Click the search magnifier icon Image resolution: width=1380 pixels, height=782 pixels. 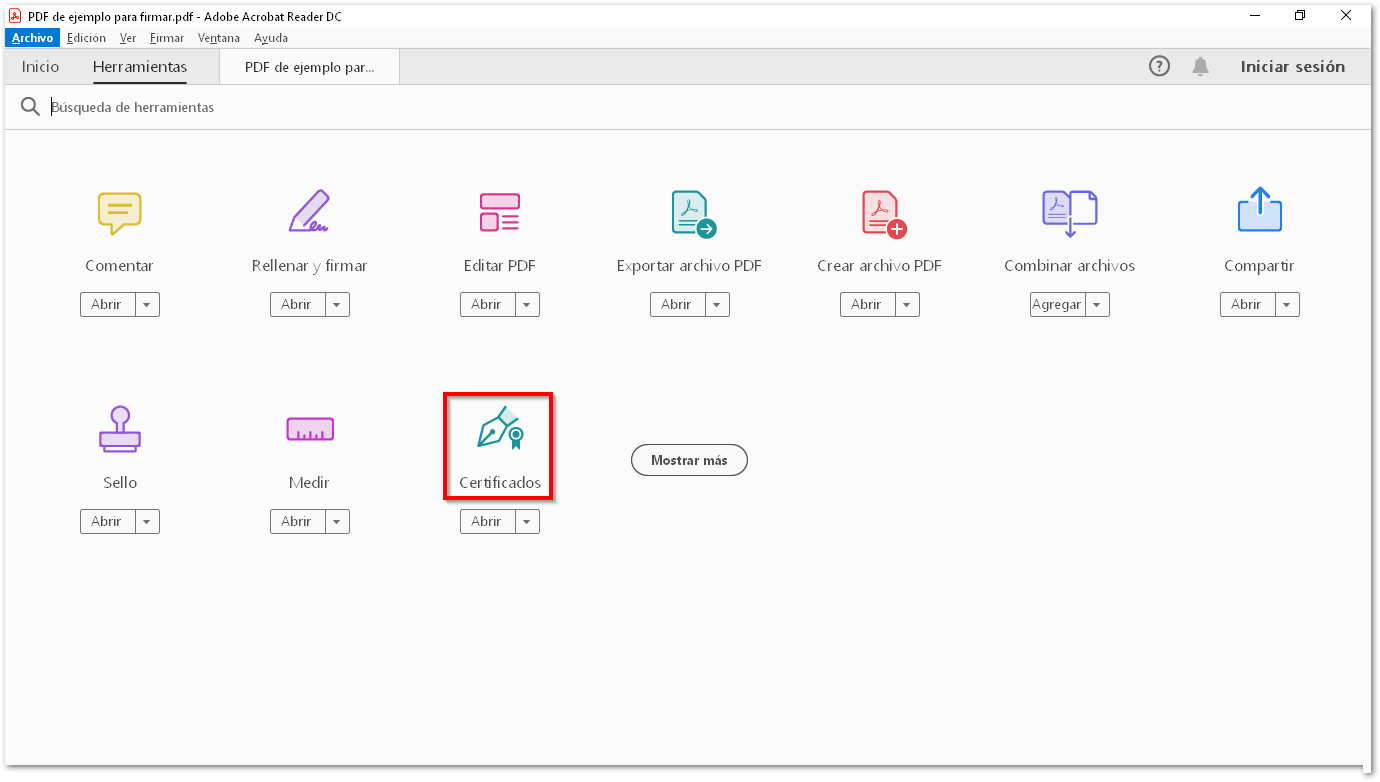coord(30,107)
